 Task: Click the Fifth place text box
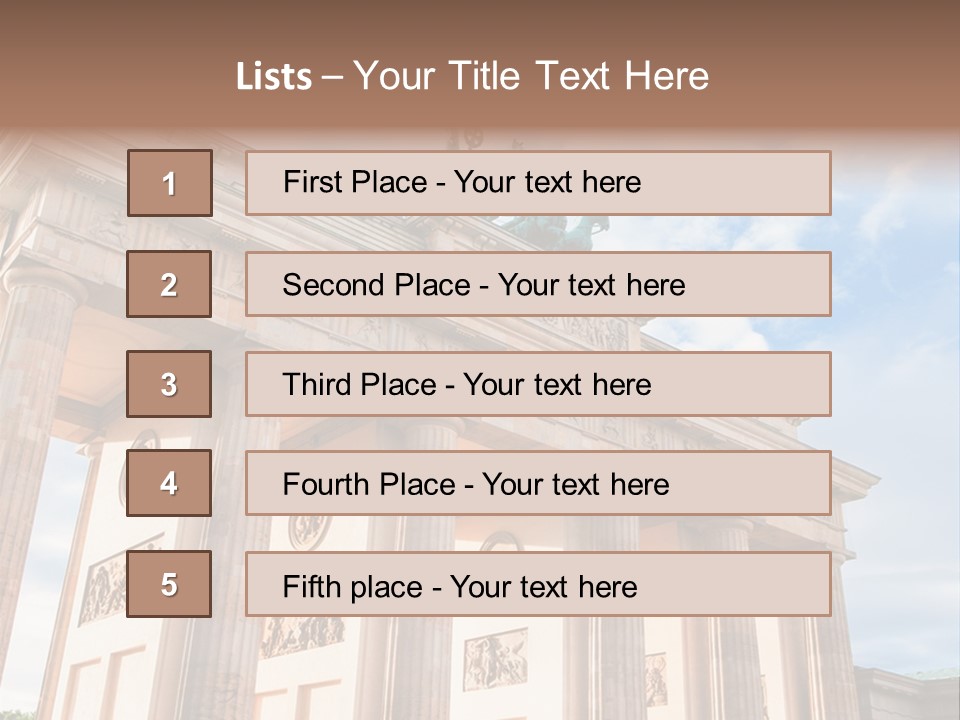pos(538,584)
